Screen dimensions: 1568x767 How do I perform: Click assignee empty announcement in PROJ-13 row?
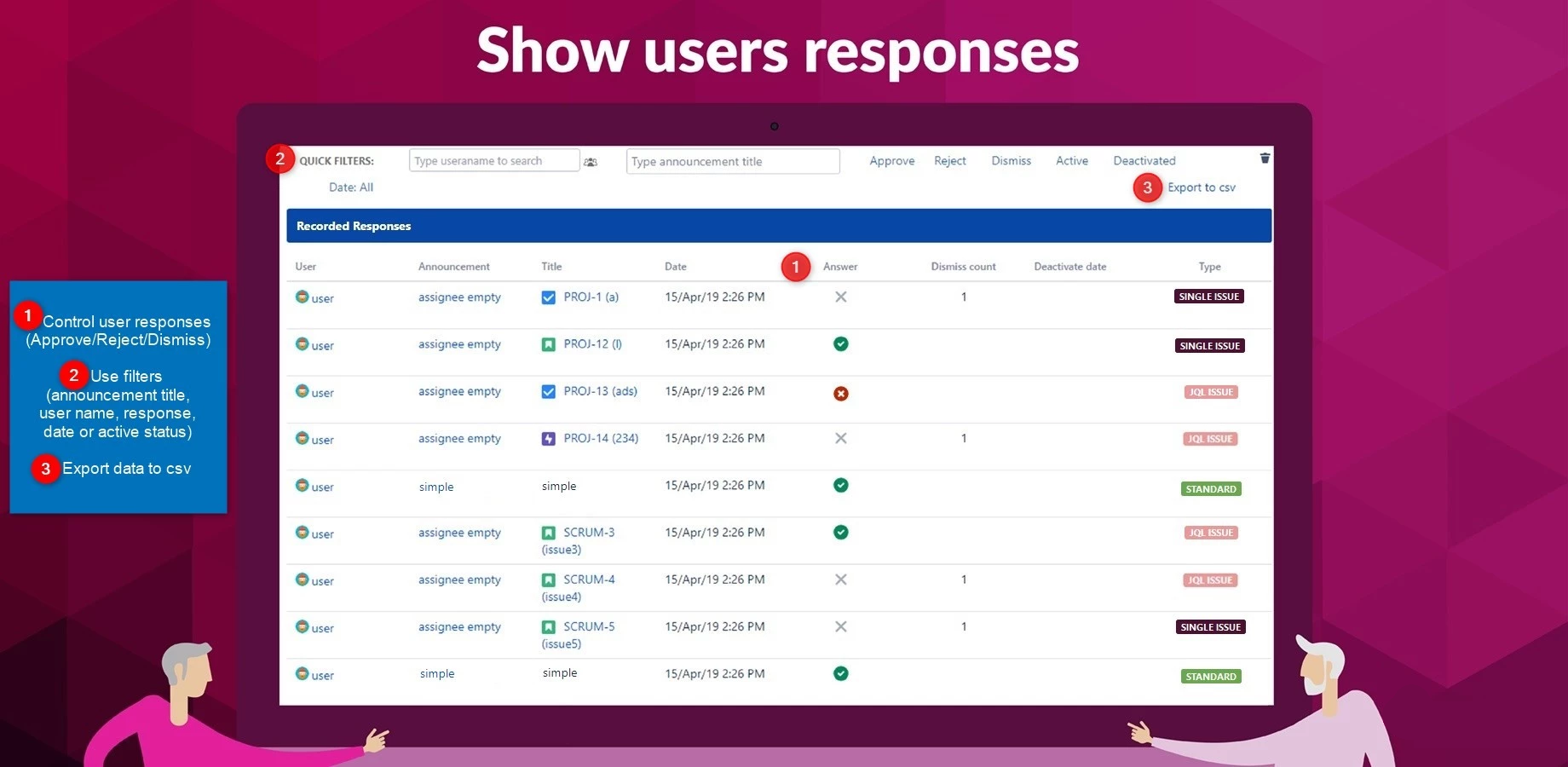(459, 392)
